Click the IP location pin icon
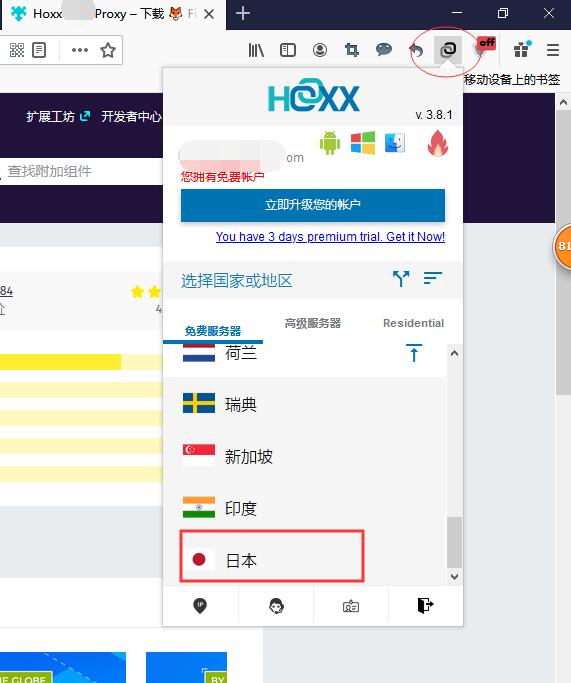The image size is (571, 683). 200,605
